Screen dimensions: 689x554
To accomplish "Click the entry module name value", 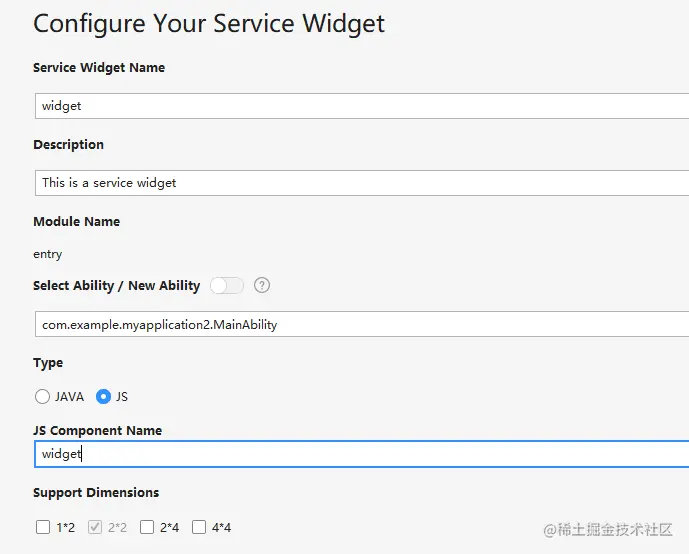I will tap(47, 254).
